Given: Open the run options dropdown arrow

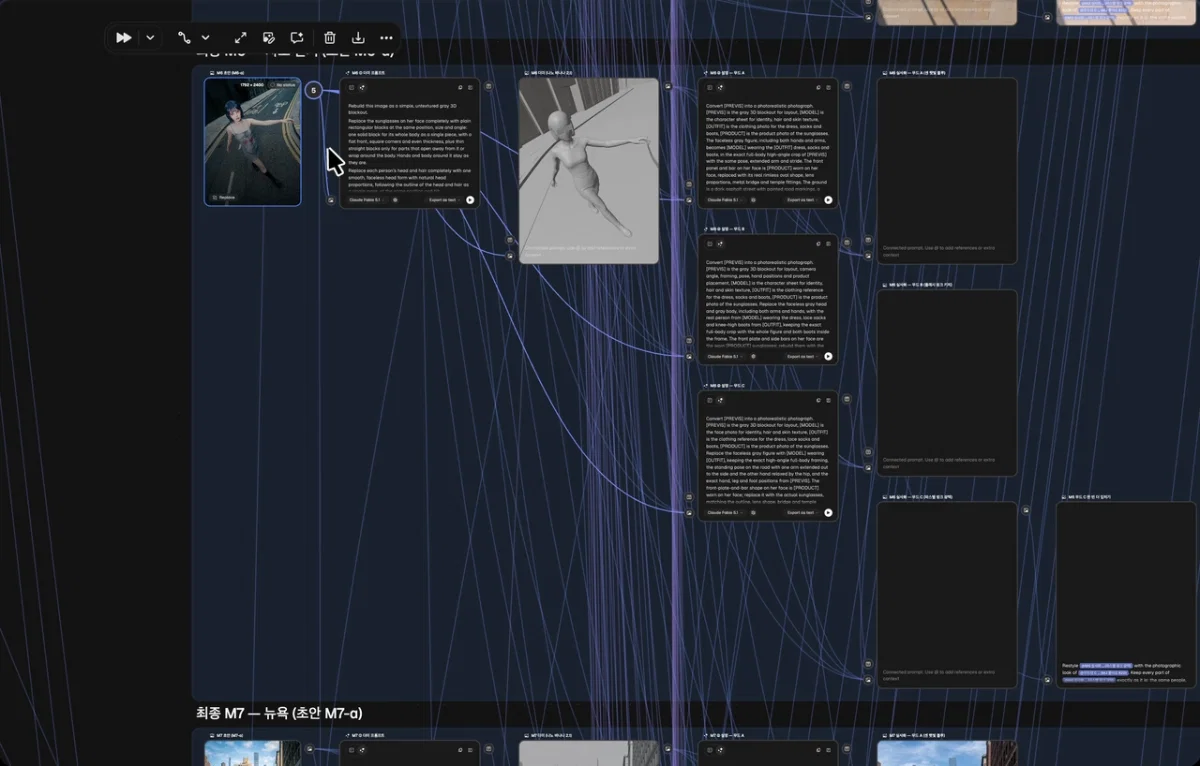Looking at the screenshot, I should [150, 38].
